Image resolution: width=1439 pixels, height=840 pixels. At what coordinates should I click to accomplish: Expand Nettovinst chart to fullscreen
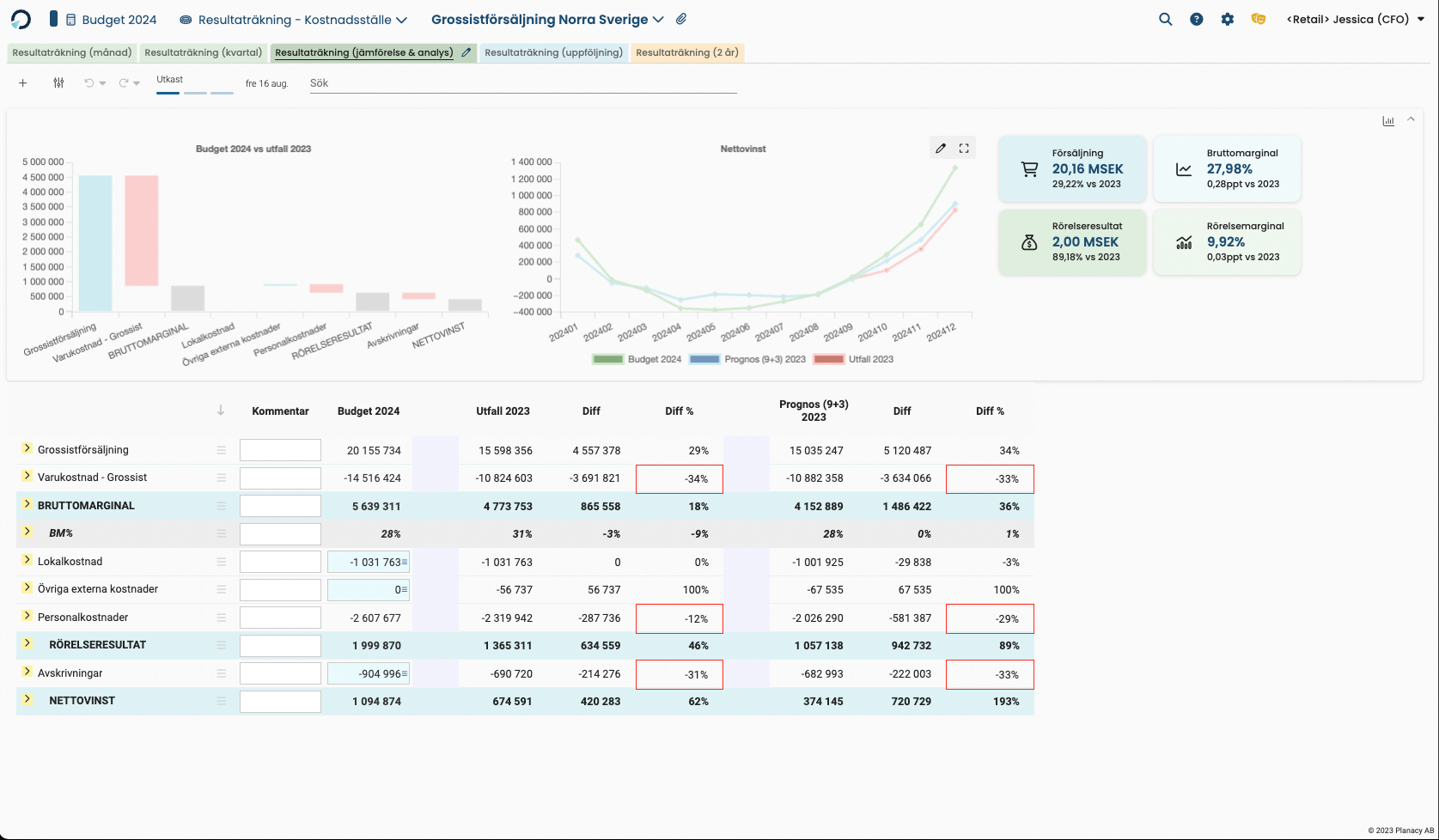point(964,148)
